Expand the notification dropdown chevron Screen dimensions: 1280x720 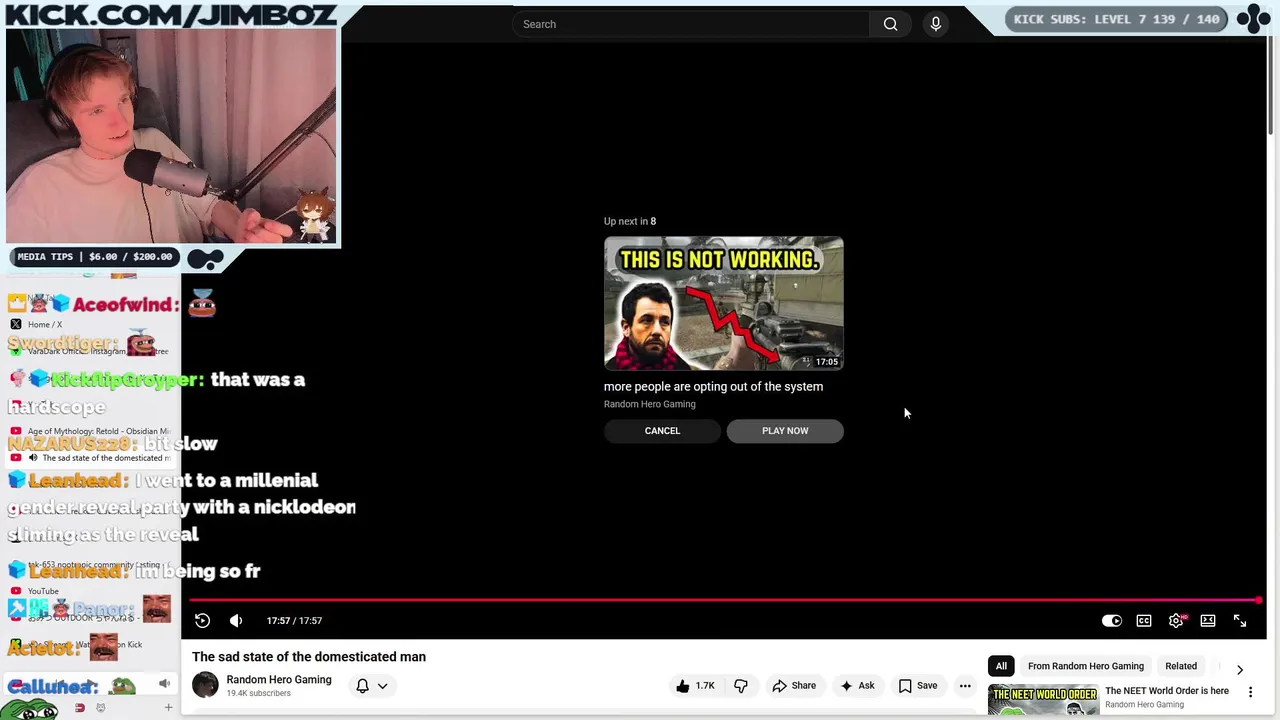[x=382, y=686]
